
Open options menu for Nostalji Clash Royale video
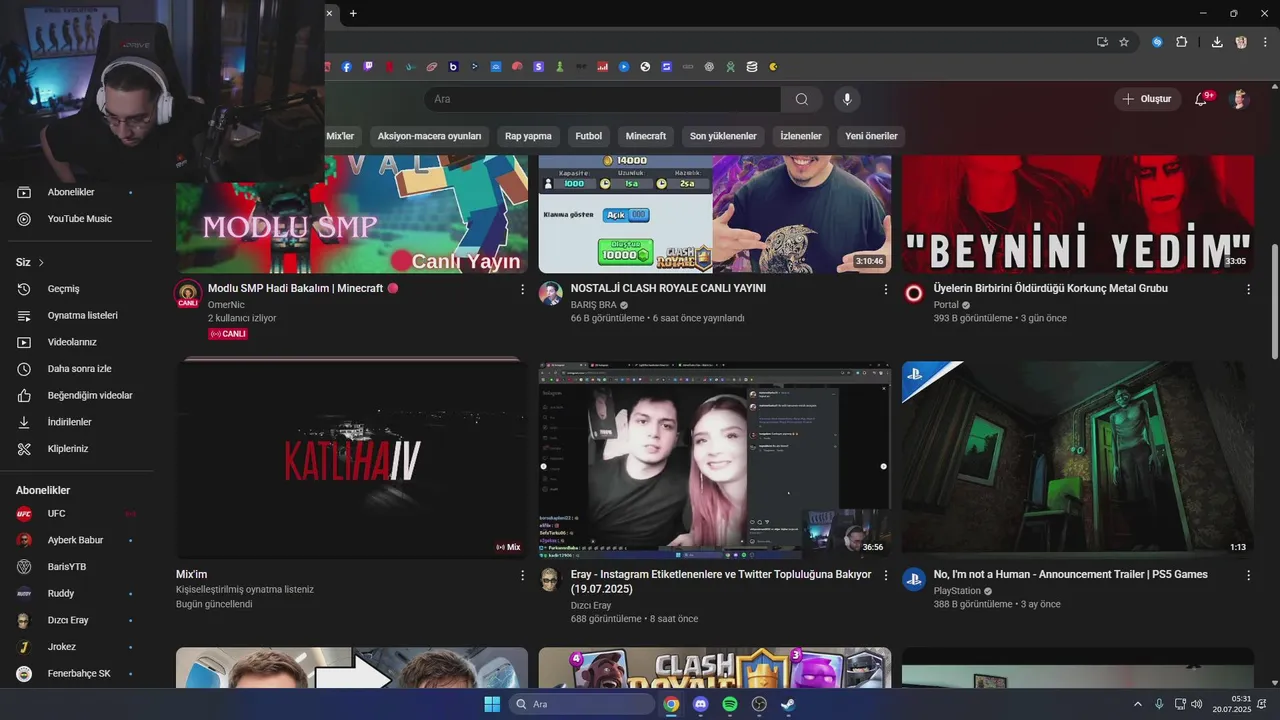pos(885,289)
